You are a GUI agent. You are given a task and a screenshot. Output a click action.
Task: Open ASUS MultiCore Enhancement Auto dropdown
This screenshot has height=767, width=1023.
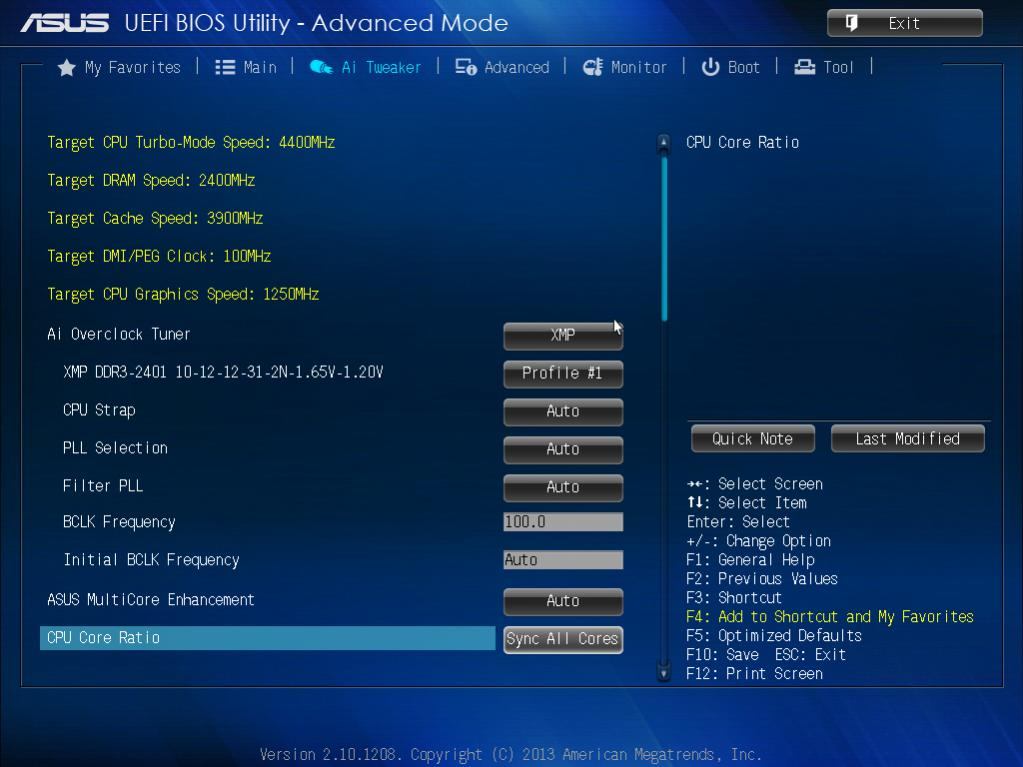coord(563,601)
